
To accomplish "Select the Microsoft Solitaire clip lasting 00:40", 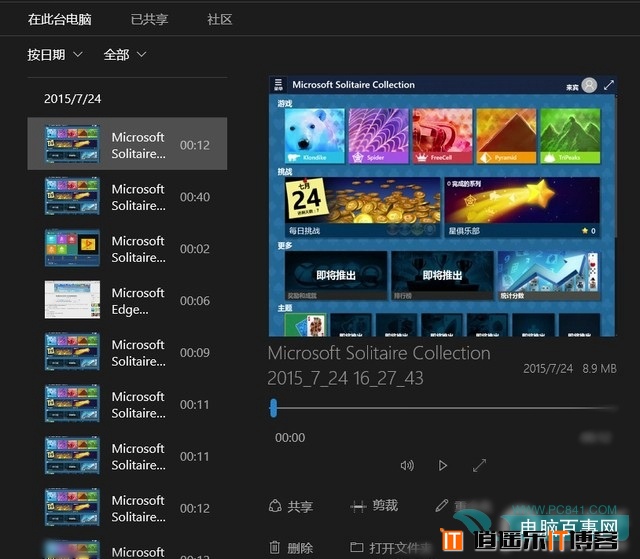I will click(x=127, y=197).
